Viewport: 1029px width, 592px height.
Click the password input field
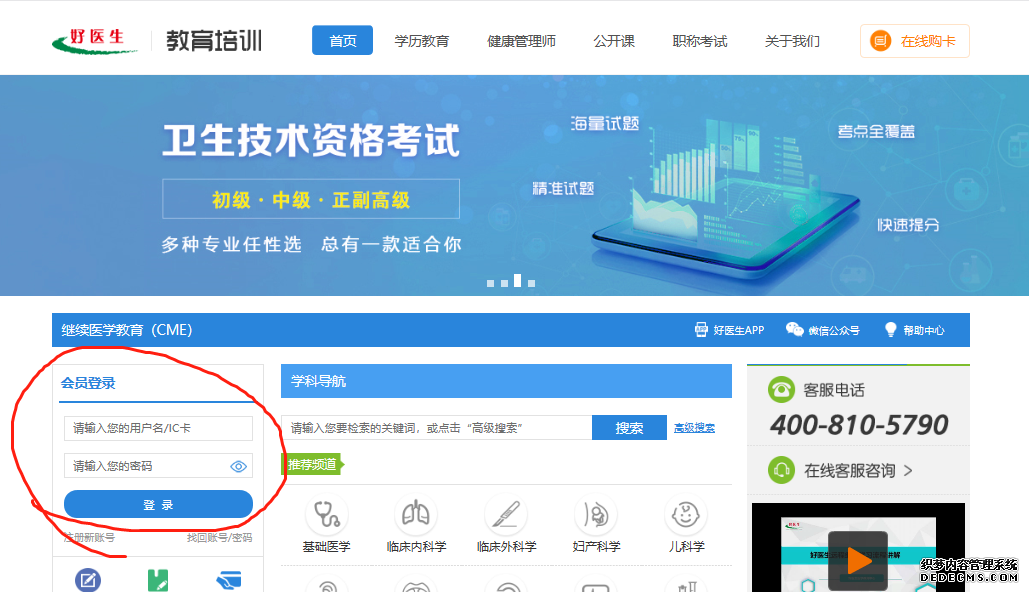point(158,466)
